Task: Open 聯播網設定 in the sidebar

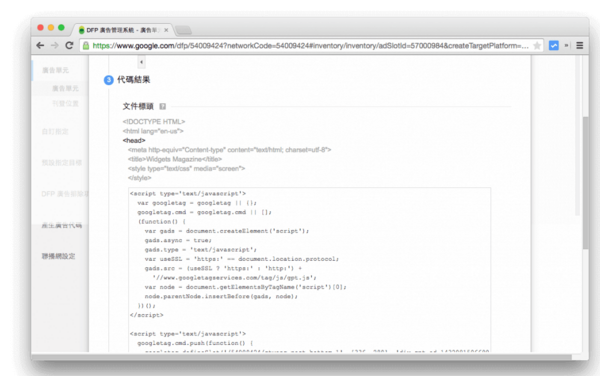Action: (x=58, y=256)
